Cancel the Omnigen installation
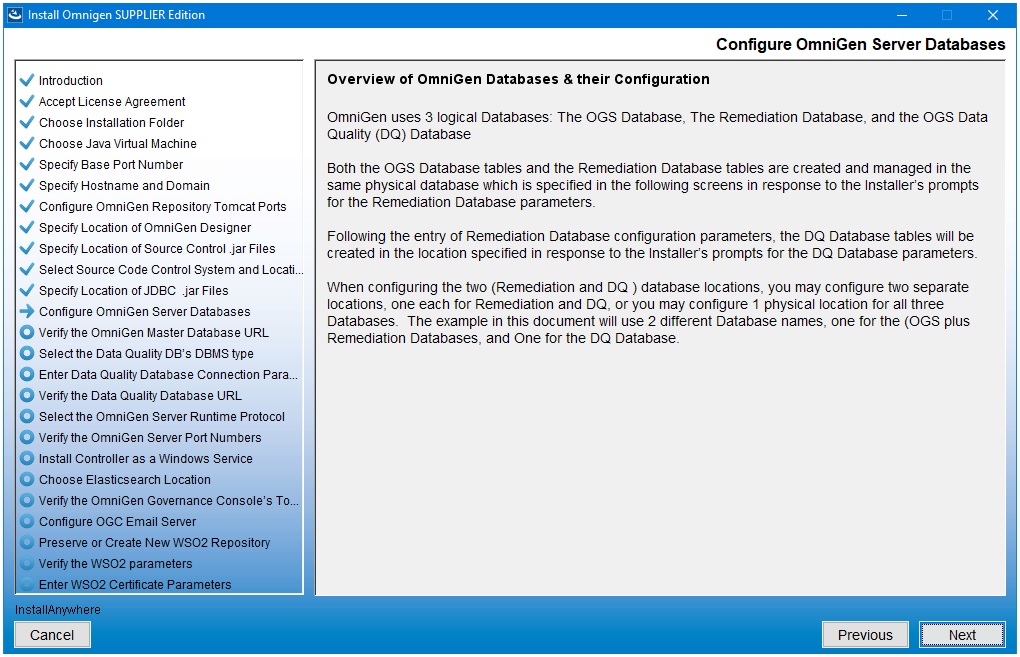This screenshot has width=1020, height=657. (52, 635)
